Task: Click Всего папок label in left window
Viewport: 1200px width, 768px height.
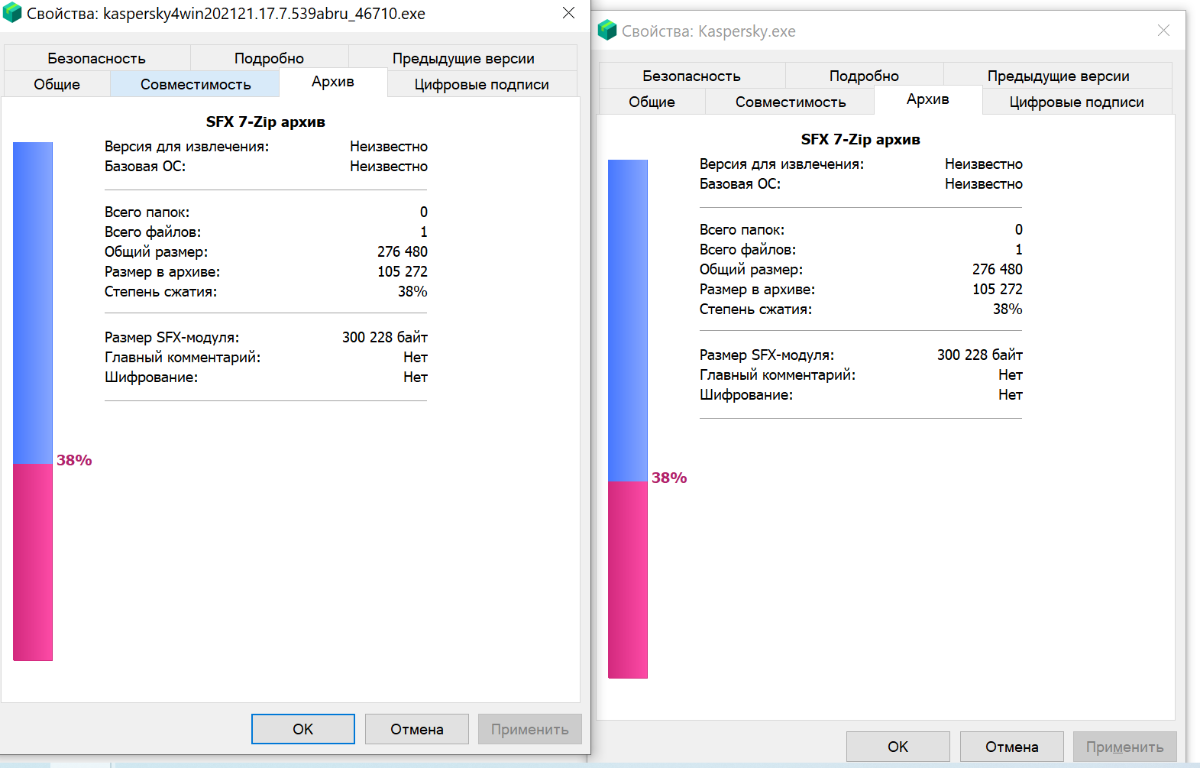Action: coord(147,211)
